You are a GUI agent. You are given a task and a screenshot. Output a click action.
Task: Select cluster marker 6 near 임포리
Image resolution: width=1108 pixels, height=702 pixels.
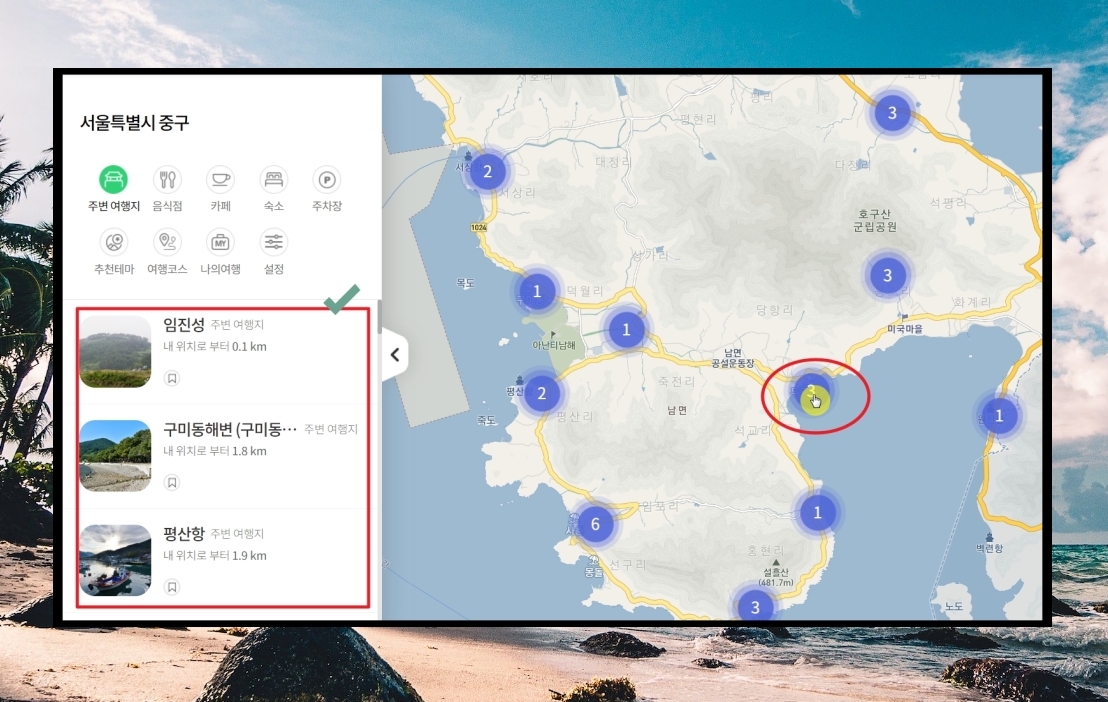(595, 524)
